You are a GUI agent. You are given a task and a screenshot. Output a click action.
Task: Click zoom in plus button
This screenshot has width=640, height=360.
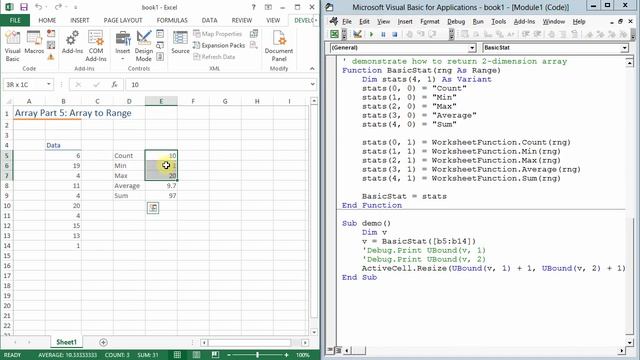pyautogui.click(x=287, y=355)
